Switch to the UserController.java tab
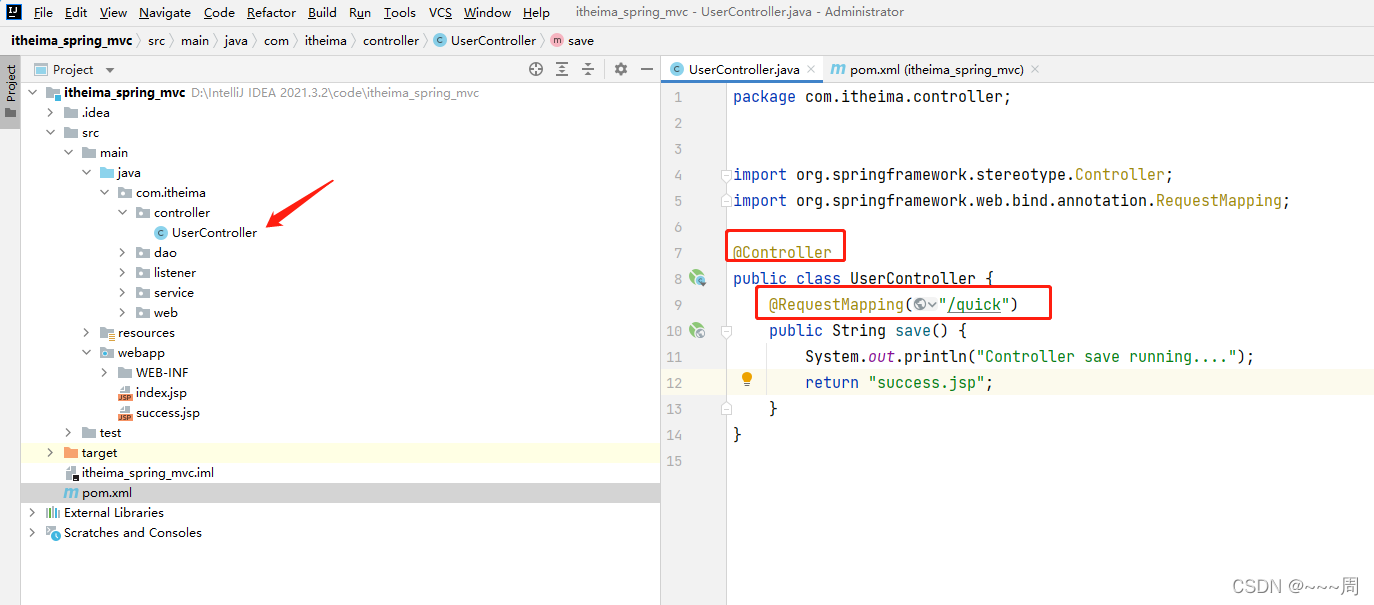1374x605 pixels. pyautogui.click(x=743, y=69)
